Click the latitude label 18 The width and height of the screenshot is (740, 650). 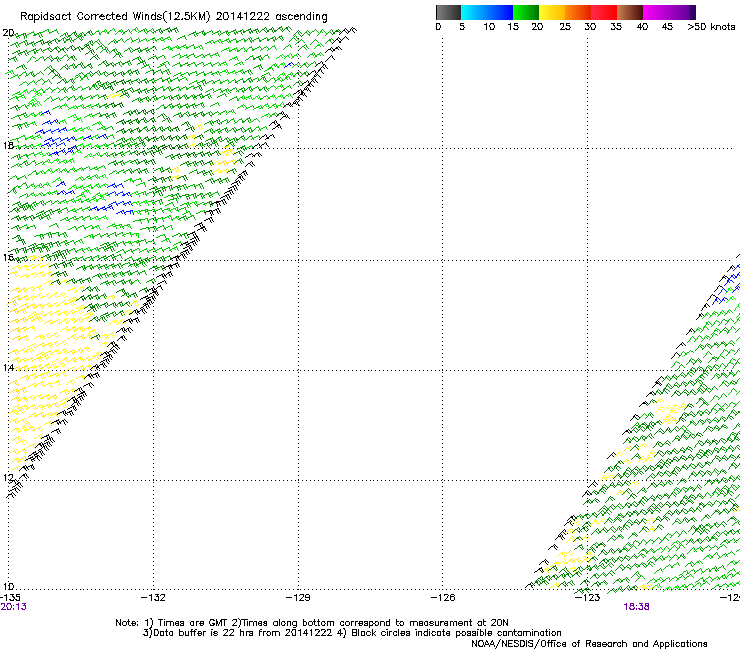coord(8,145)
